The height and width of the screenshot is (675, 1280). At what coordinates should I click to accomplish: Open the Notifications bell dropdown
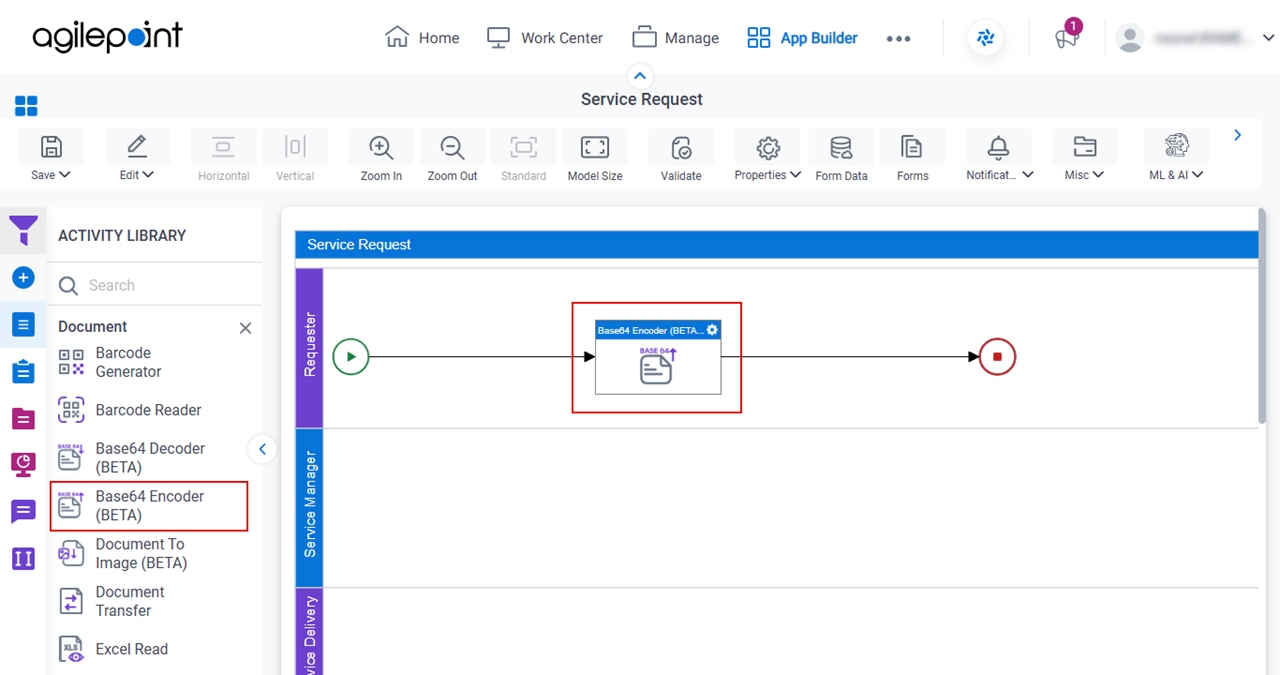point(999,156)
